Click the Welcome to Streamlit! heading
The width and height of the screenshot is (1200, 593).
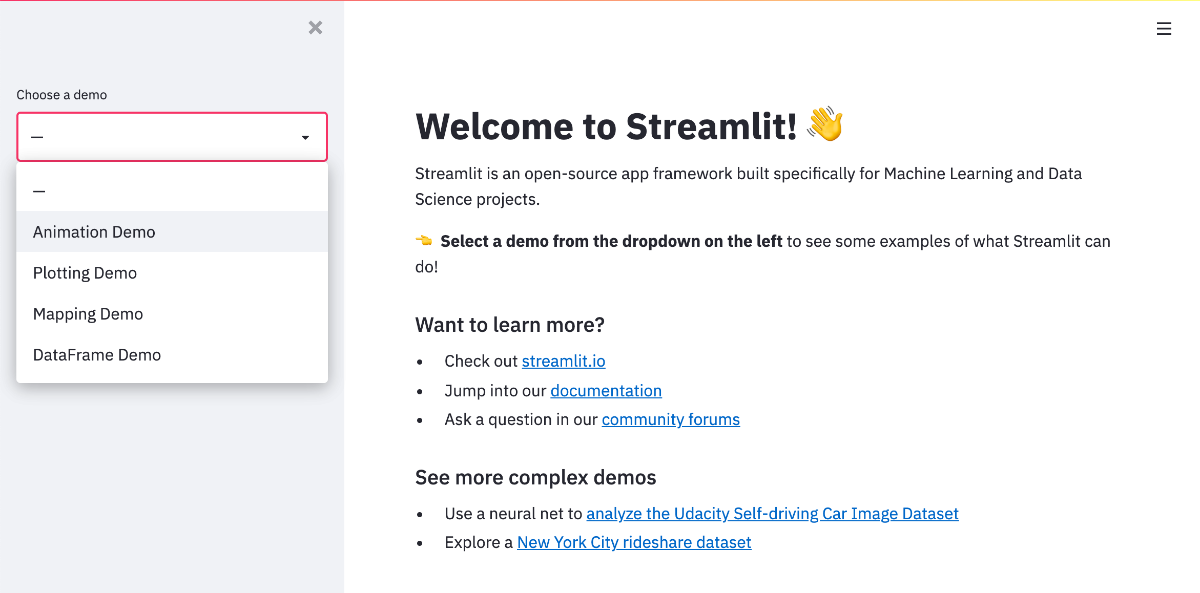pos(606,126)
